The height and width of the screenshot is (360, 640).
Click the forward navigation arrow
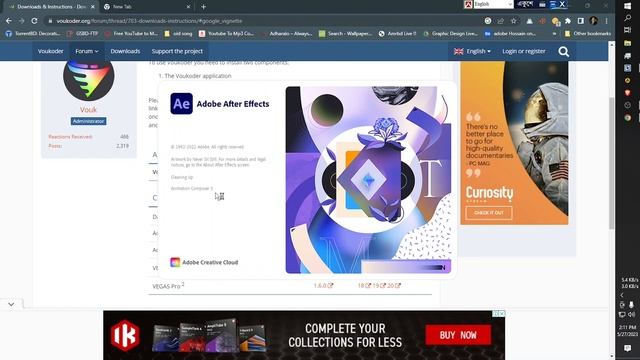pyautogui.click(x=21, y=21)
